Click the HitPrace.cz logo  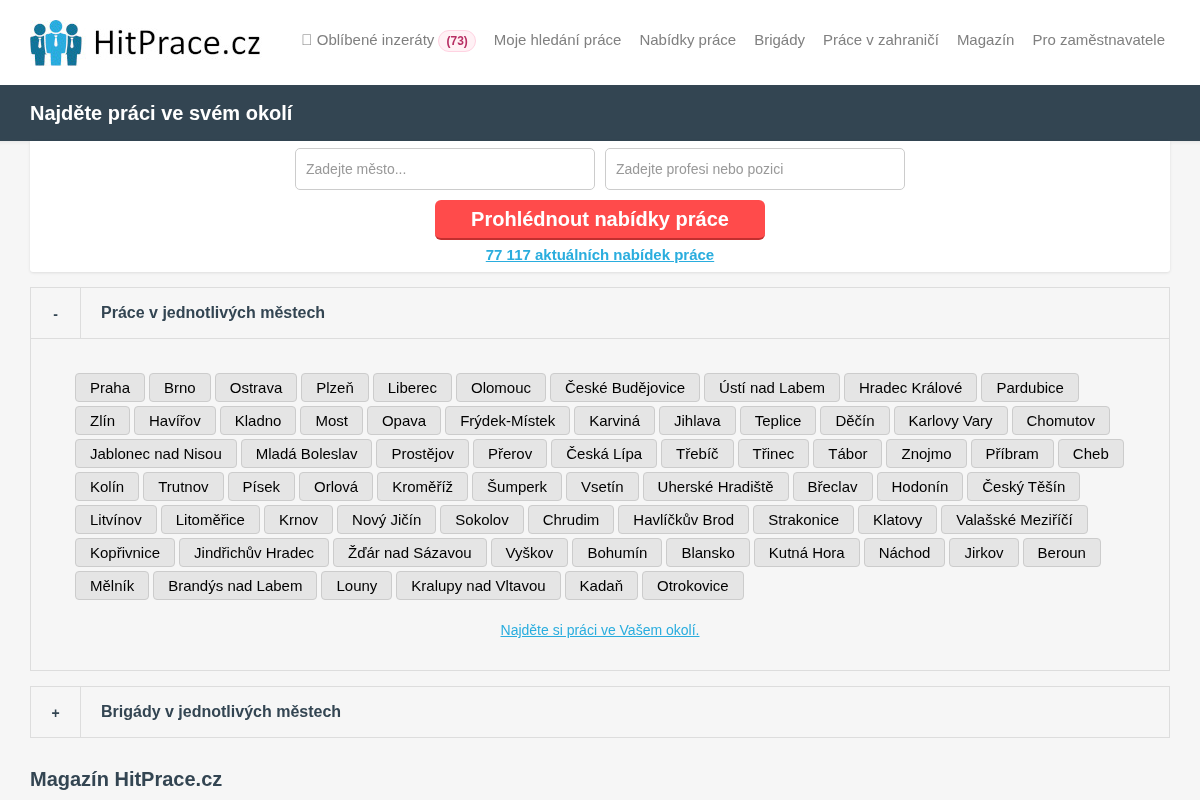coord(146,43)
